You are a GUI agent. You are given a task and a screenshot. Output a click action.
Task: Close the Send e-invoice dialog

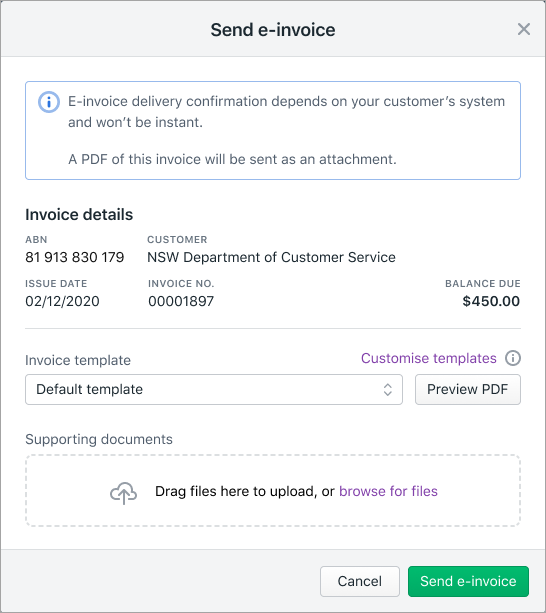click(524, 29)
